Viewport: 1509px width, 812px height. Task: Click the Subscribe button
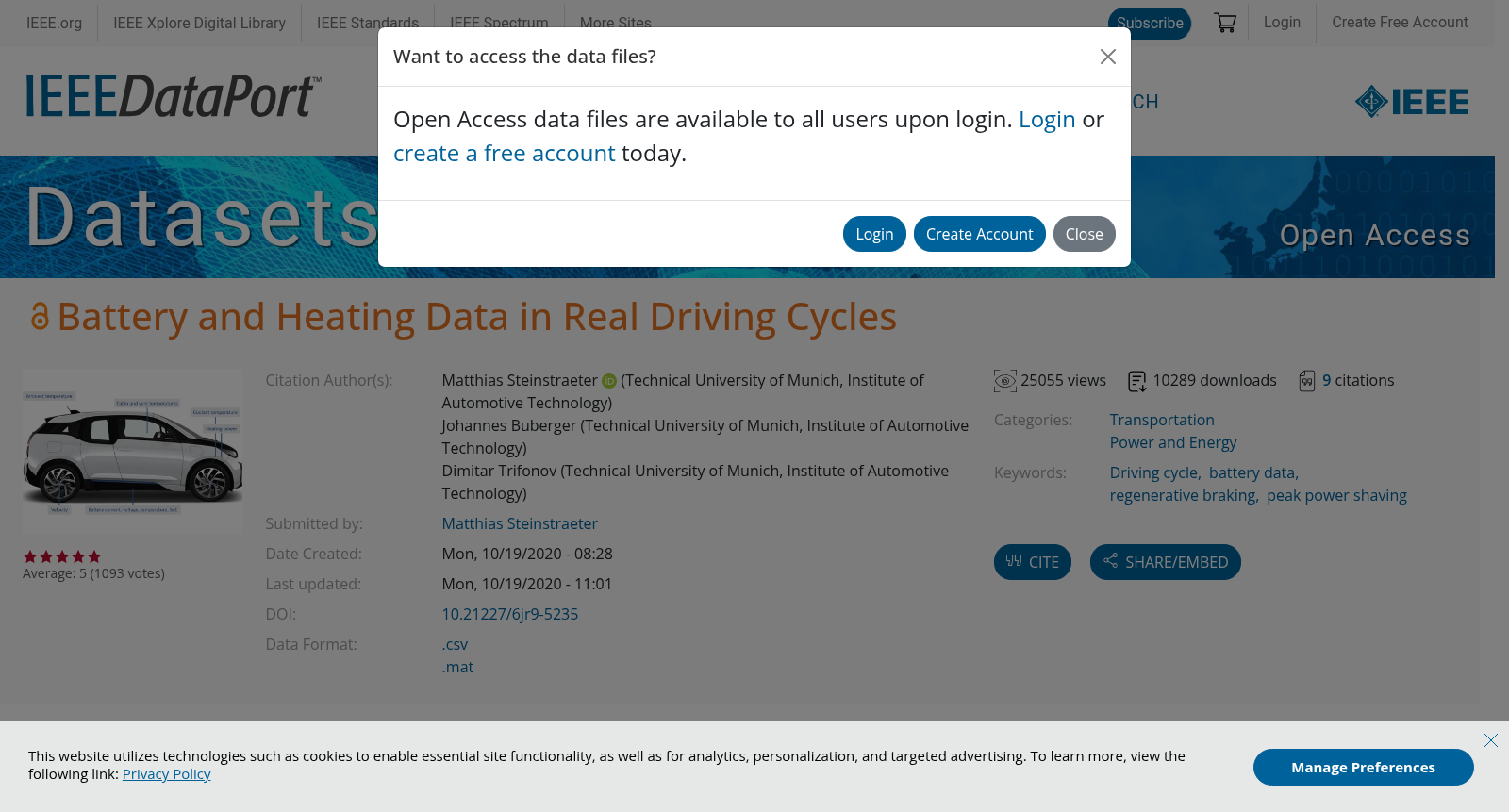(1150, 23)
